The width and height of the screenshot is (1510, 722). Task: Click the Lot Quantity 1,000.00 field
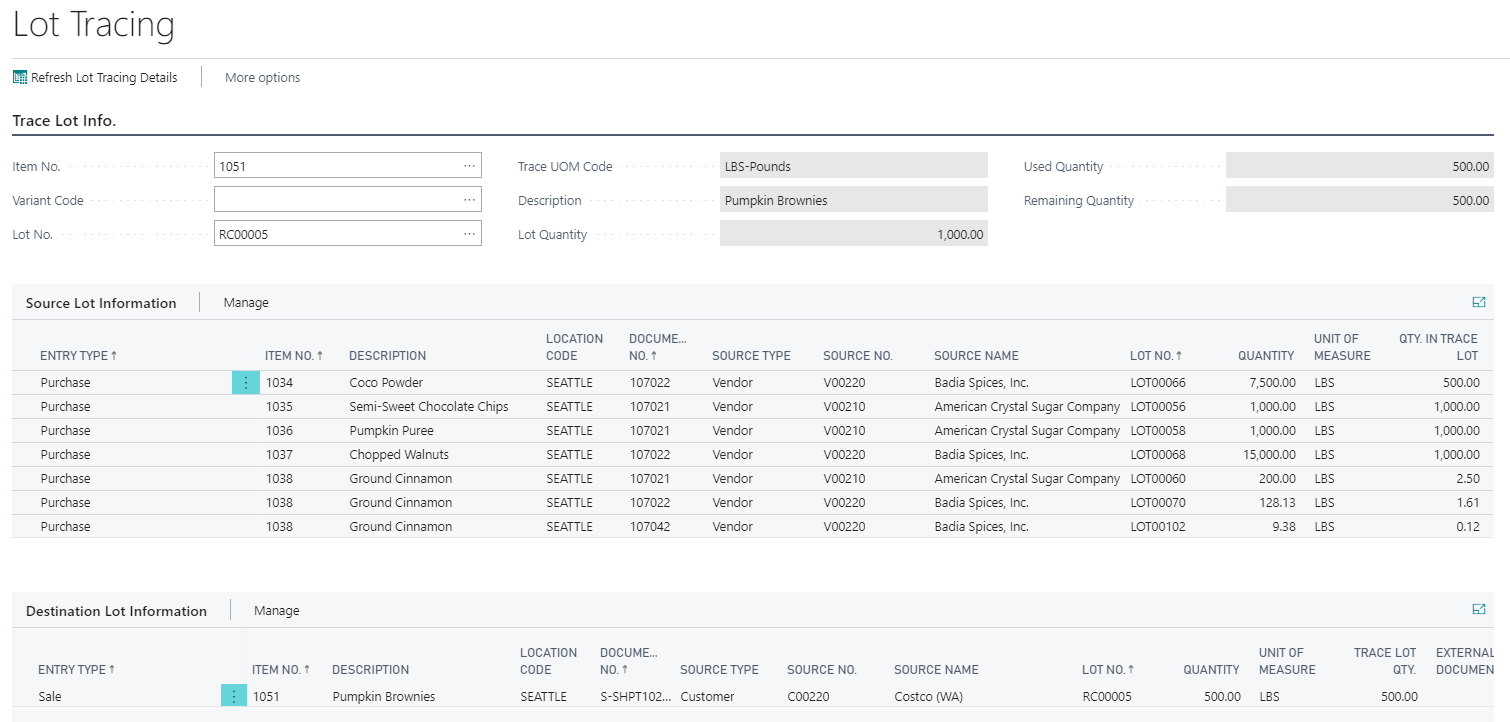pos(854,234)
